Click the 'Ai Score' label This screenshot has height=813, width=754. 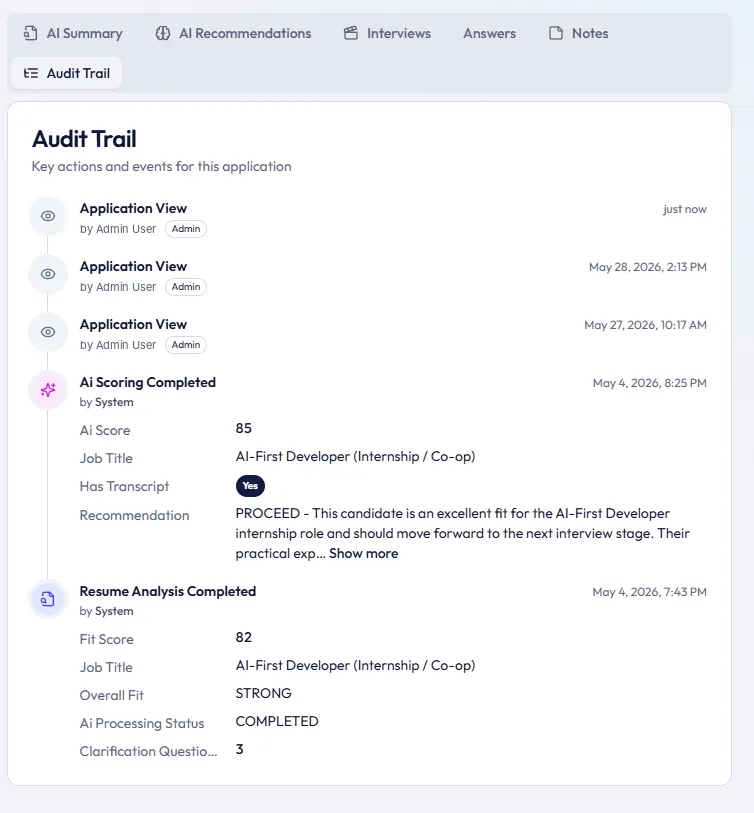105,430
